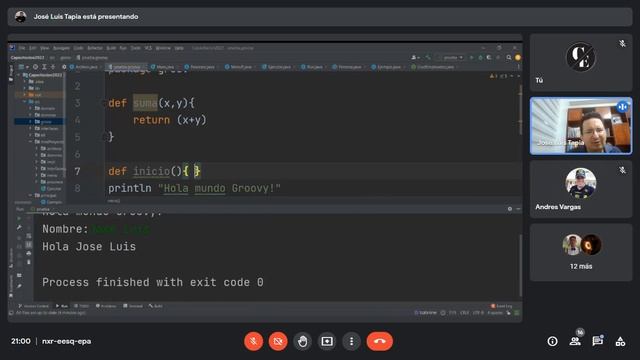640x360 pixels.
Task: Click the Collapse All icon in Project panel
Action: [x=53, y=67]
